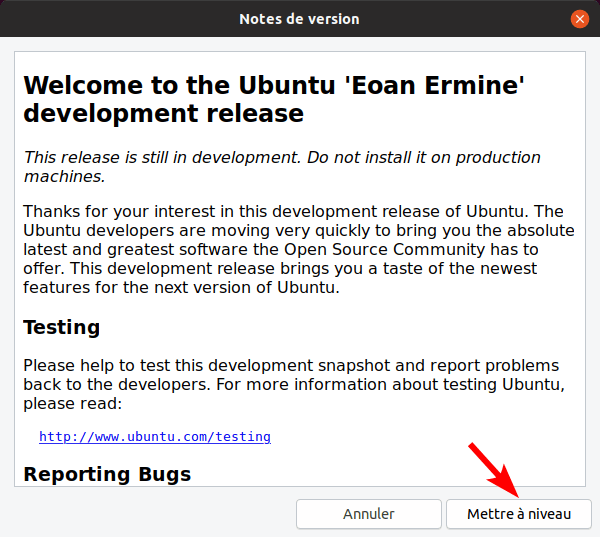This screenshot has height=537, width=600.
Task: Click the 'Please help to test' paragraph
Action: pyautogui.click(x=291, y=384)
